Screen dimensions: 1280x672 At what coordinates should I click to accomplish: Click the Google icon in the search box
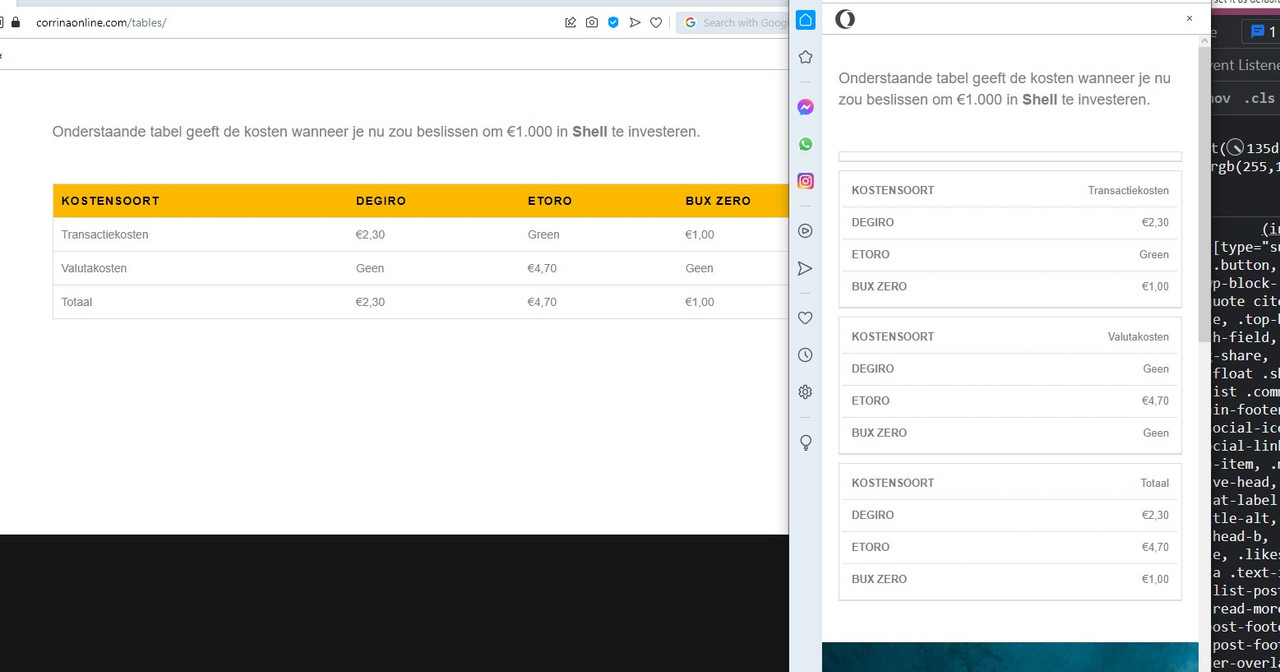point(690,22)
